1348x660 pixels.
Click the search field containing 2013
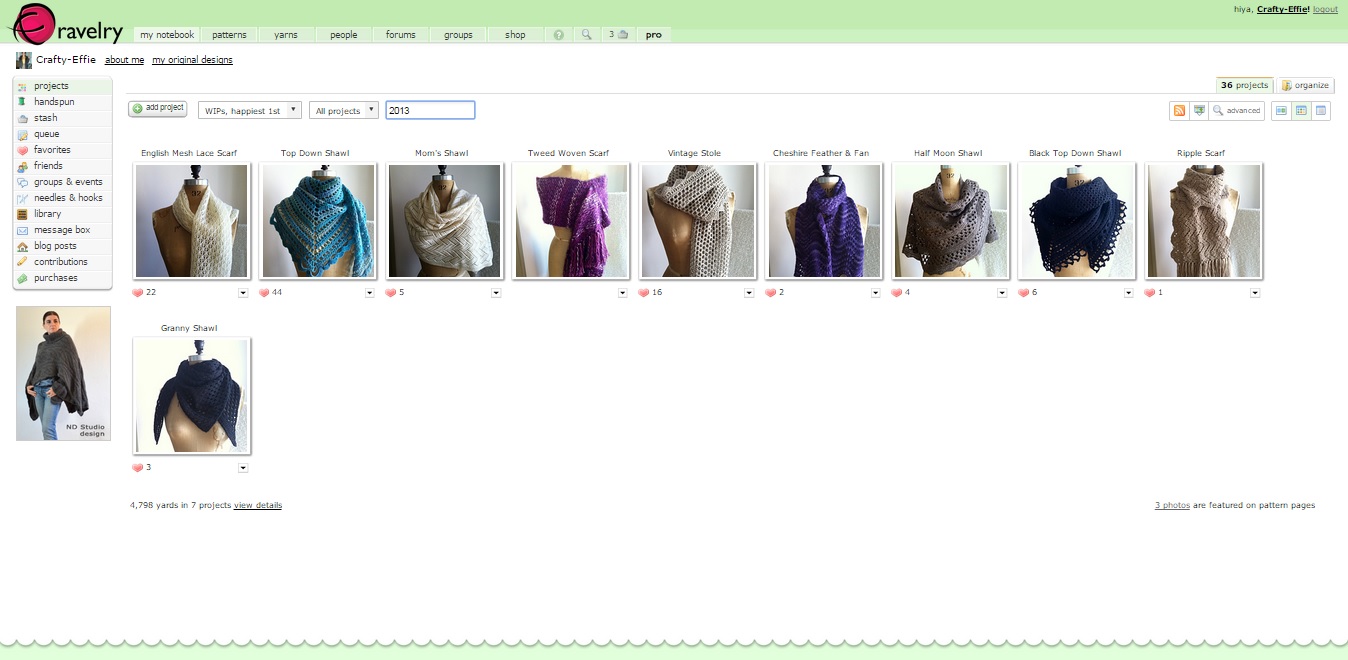tap(430, 110)
